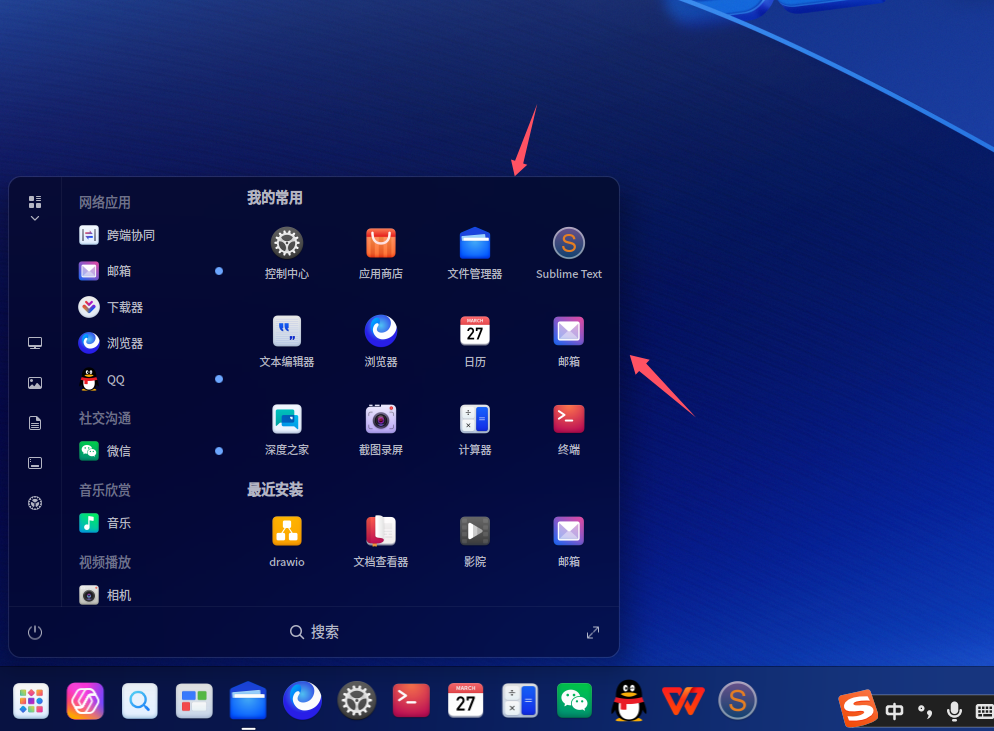Expand launcher to fullscreen mode
Image resolution: width=994 pixels, height=731 pixels.
[x=593, y=632]
